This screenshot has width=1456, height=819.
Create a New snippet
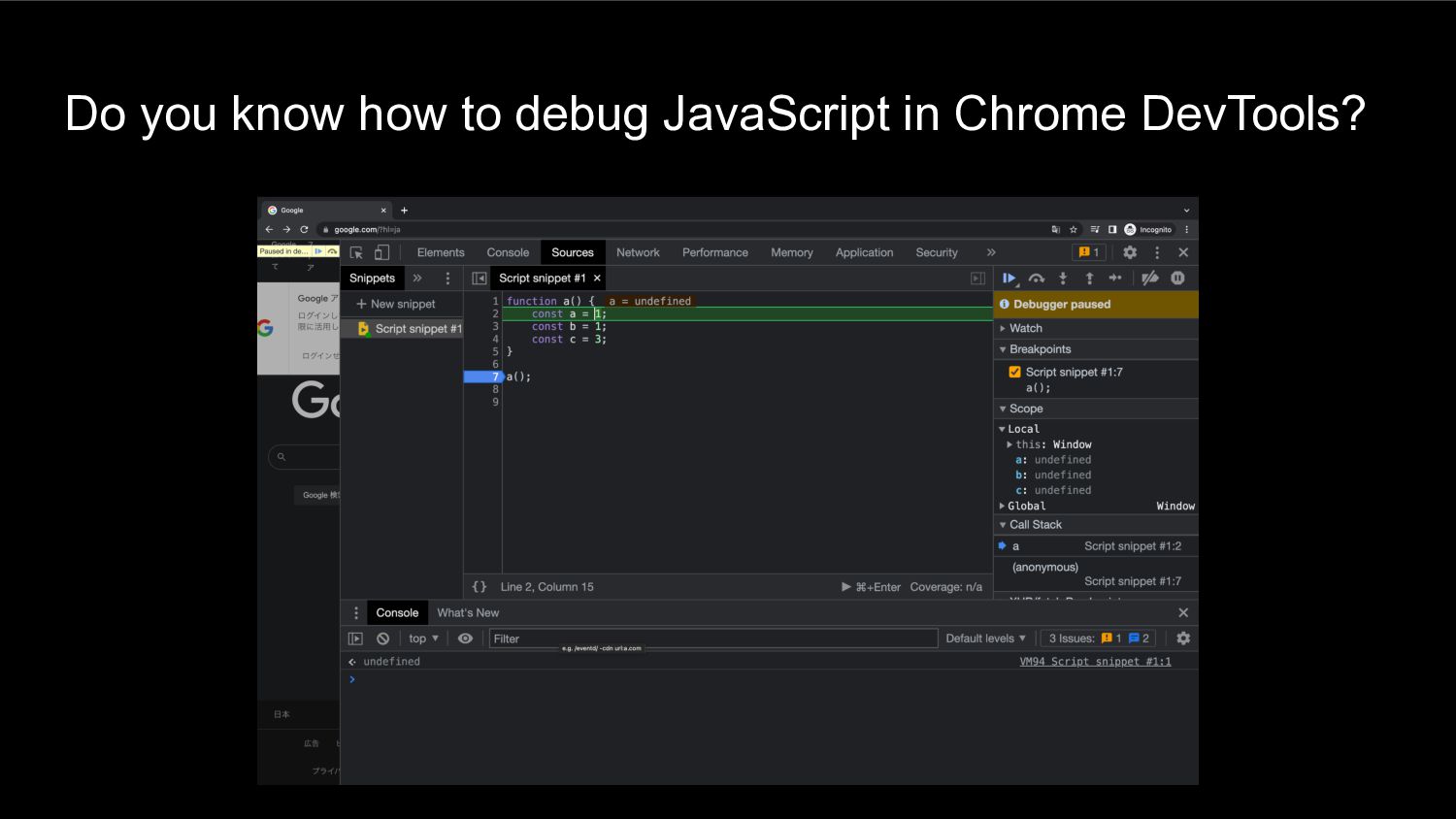click(x=396, y=304)
